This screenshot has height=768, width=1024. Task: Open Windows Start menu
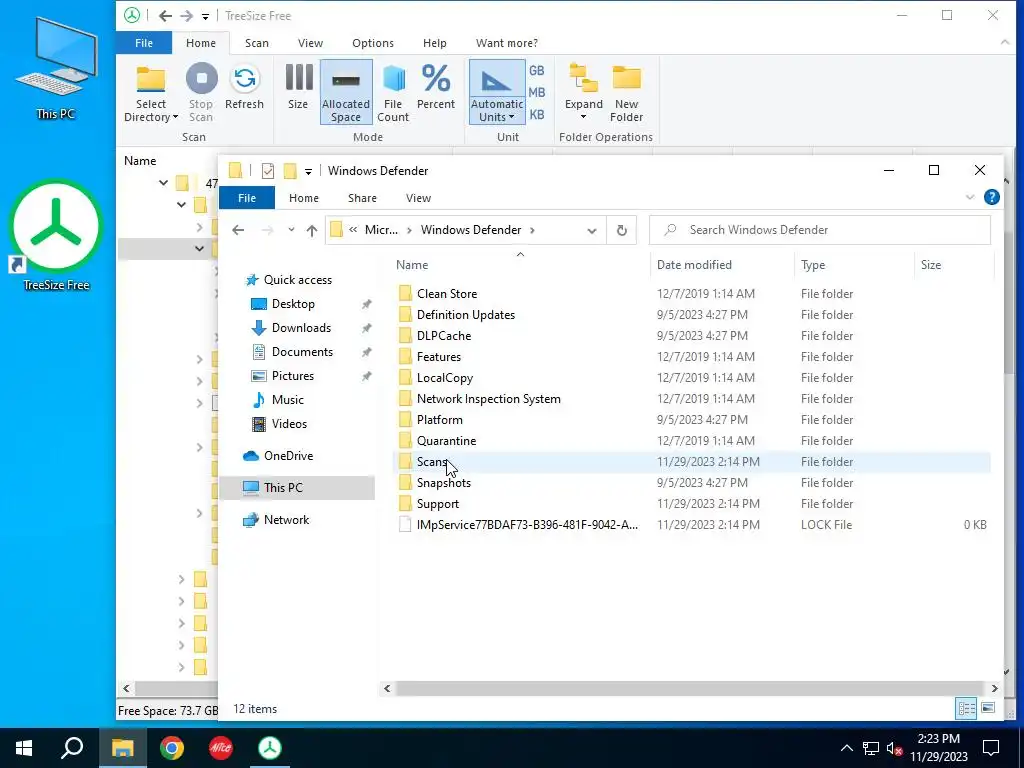[24, 748]
